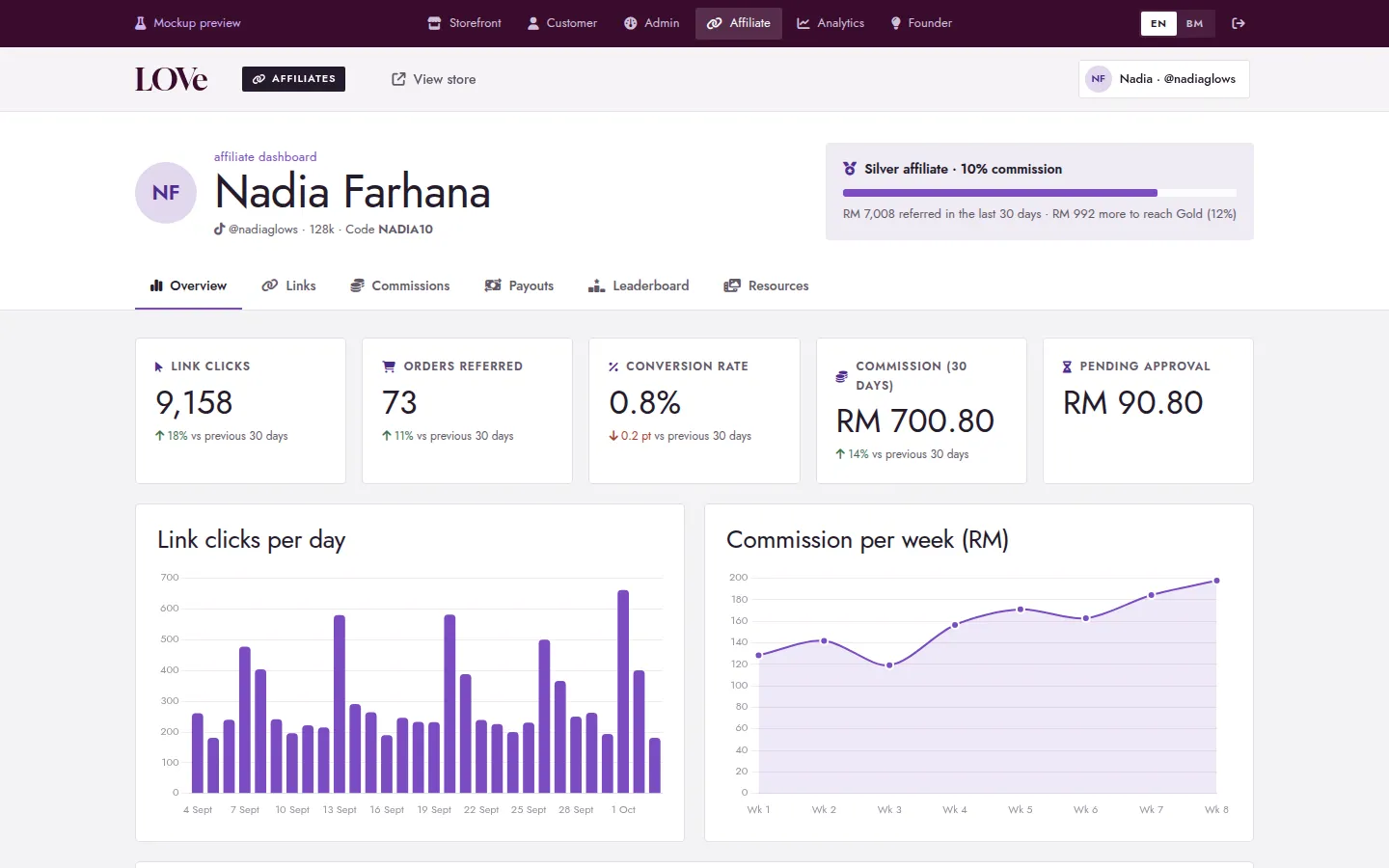The image size is (1389, 868).
Task: Go to the Admin view
Action: [x=652, y=23]
